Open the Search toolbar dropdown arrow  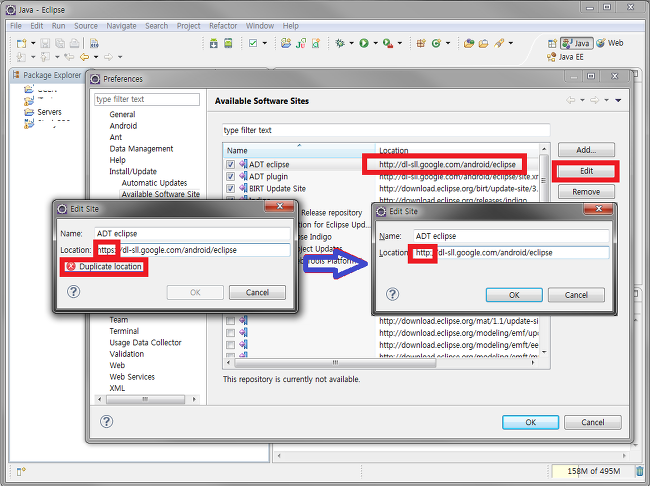511,43
